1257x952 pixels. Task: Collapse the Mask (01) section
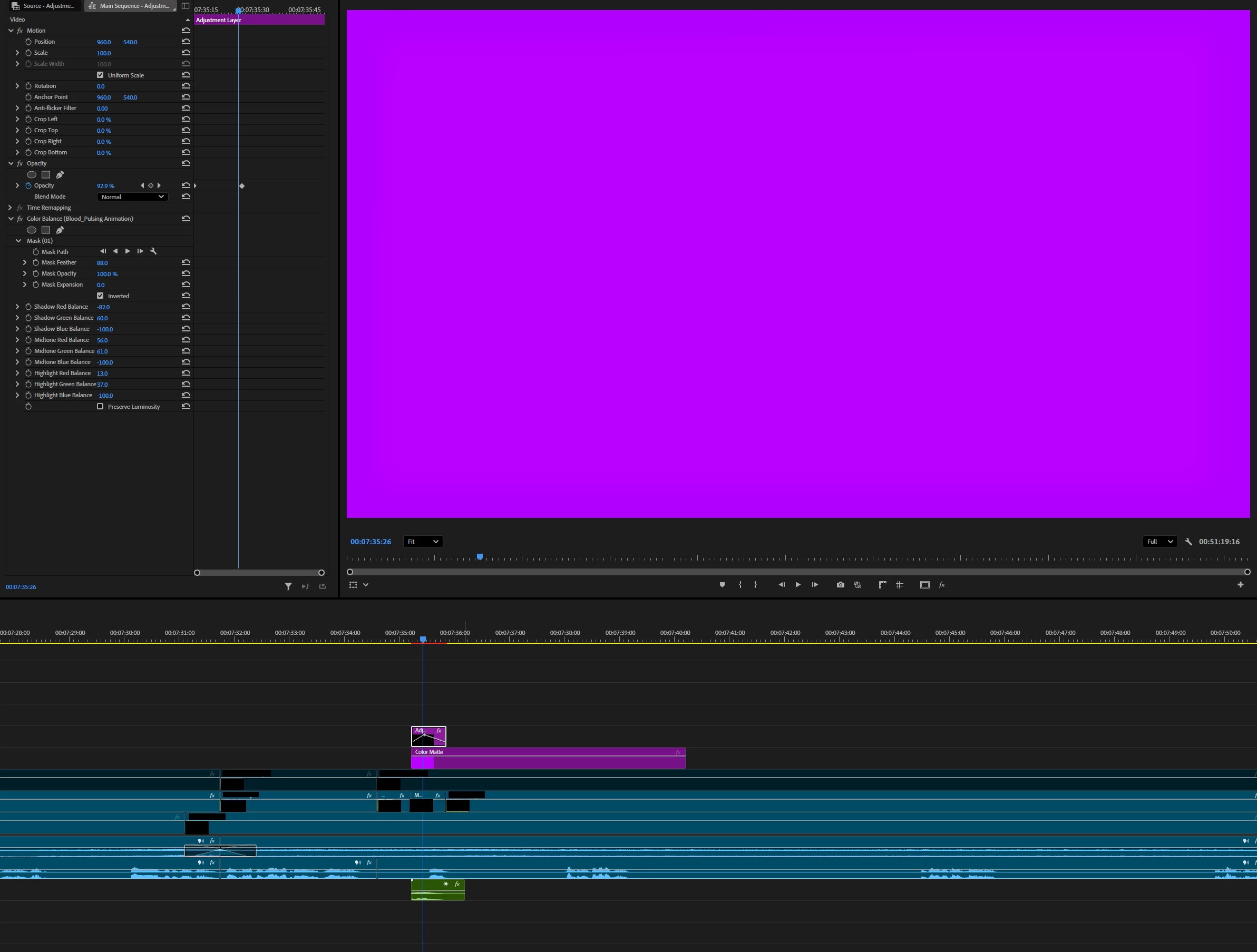pos(18,241)
